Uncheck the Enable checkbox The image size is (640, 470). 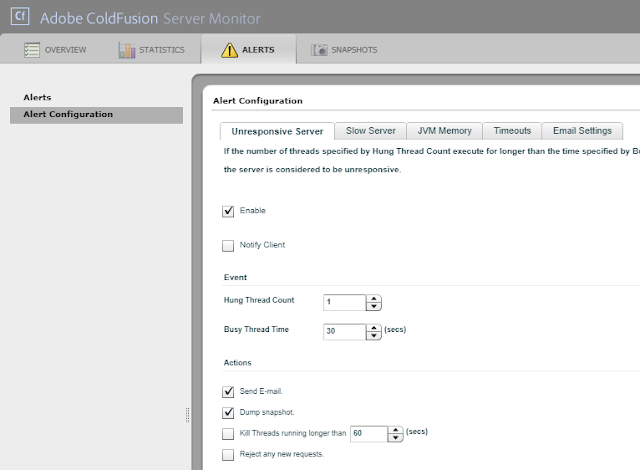click(228, 211)
